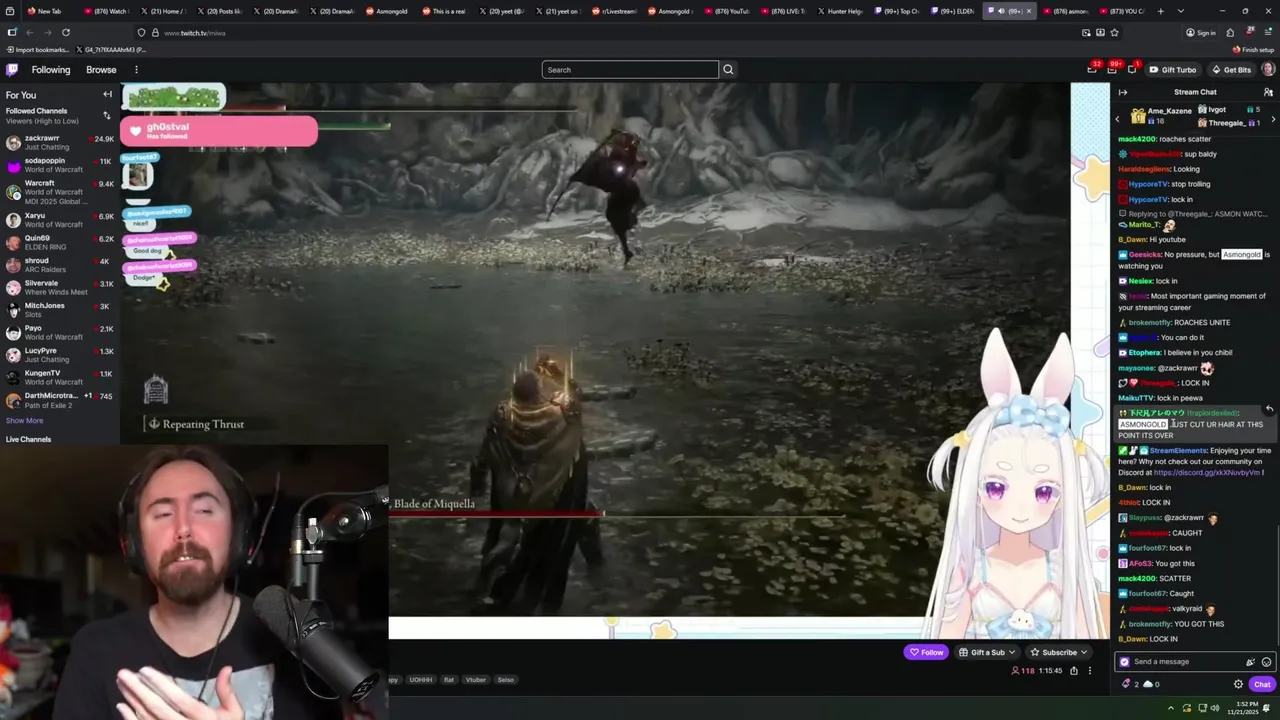Image resolution: width=1280 pixels, height=720 pixels.
Task: Open the emote picker smiley icon
Action: [1266, 662]
